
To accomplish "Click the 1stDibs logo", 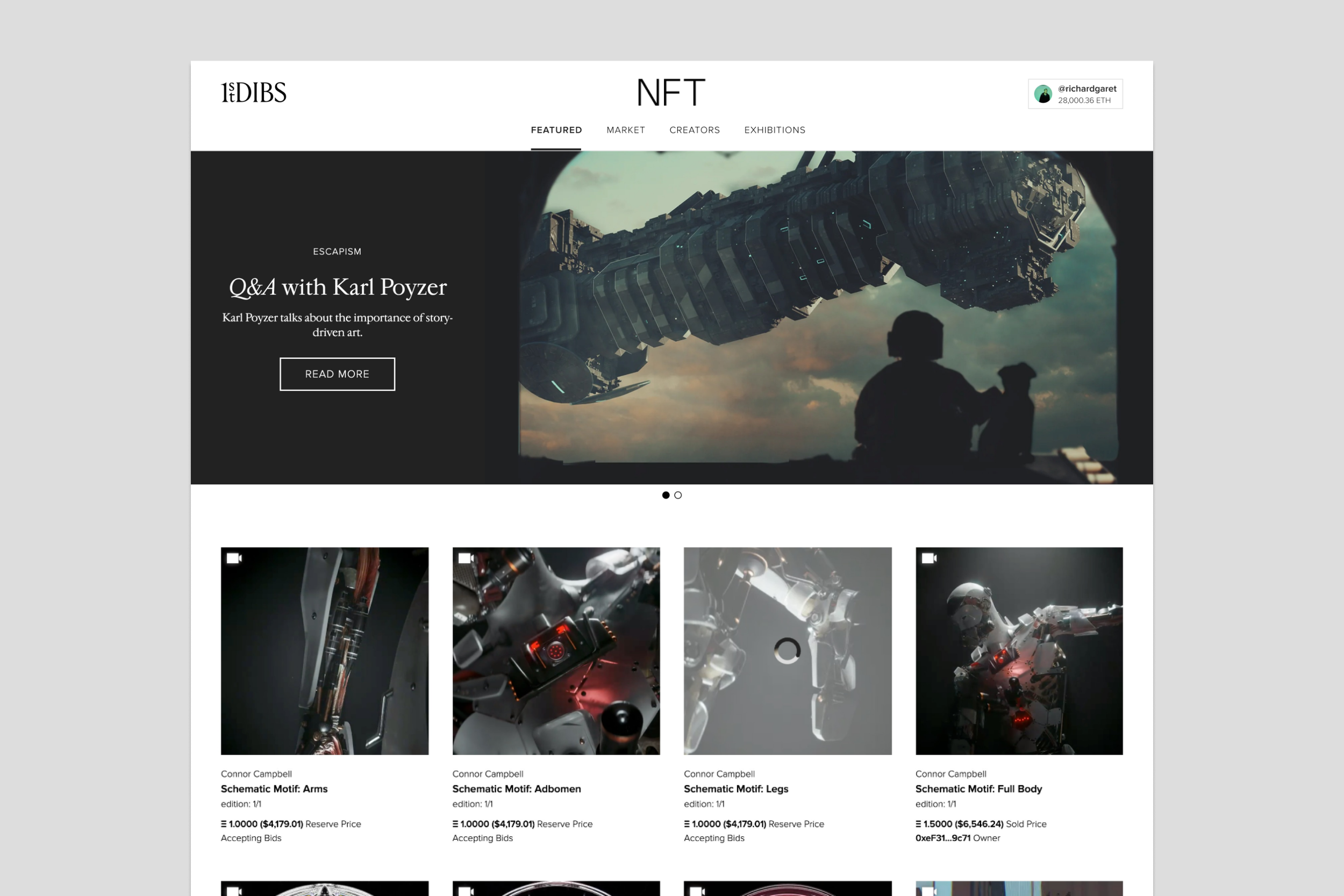I will point(254,92).
